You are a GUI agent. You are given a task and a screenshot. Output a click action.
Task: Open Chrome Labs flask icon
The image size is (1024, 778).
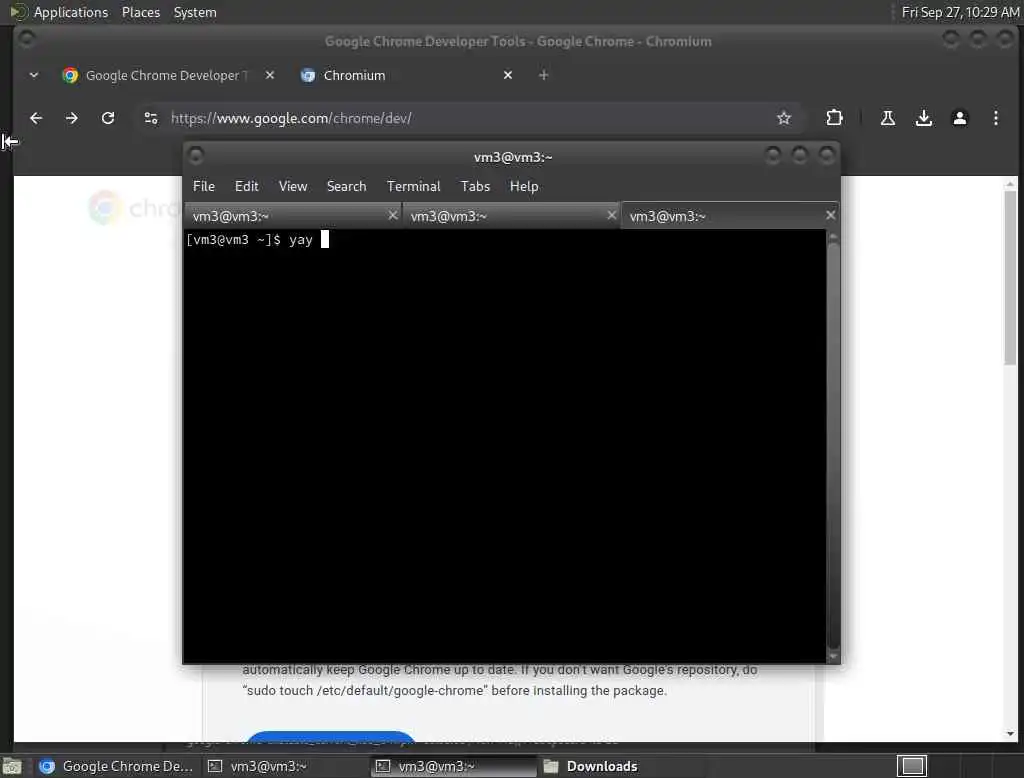tap(888, 118)
